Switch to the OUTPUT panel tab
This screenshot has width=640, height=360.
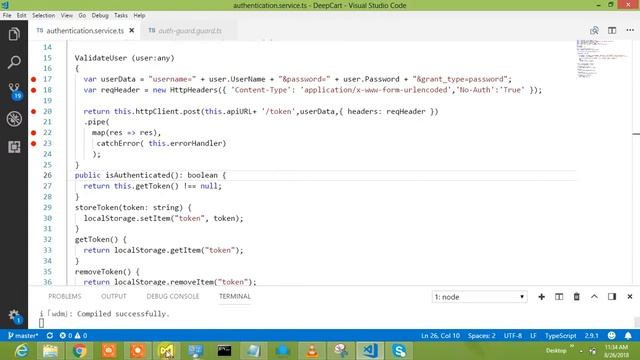click(x=113, y=296)
